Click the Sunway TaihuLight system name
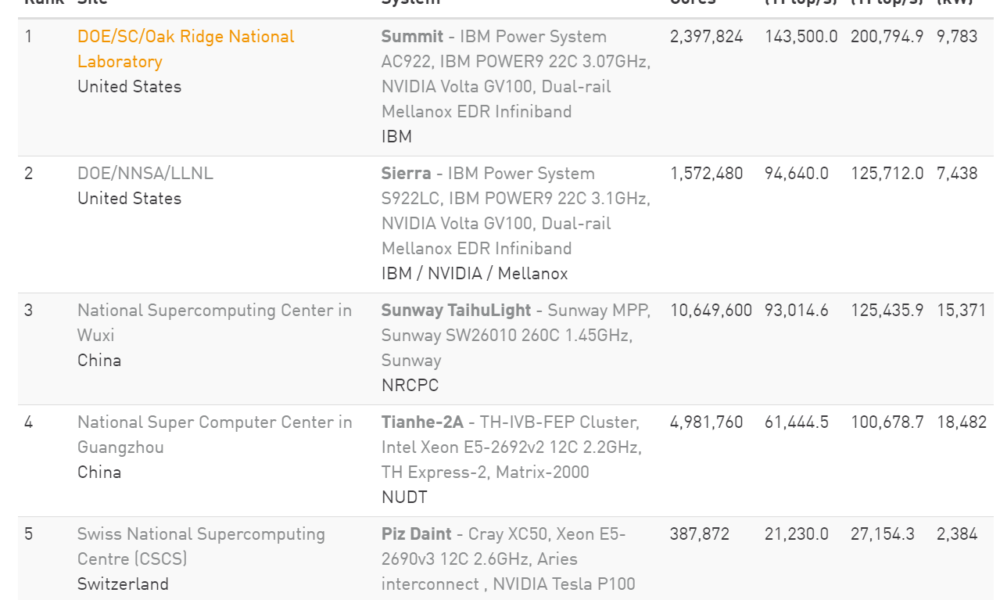The width and height of the screenshot is (1000, 600). coord(456,310)
